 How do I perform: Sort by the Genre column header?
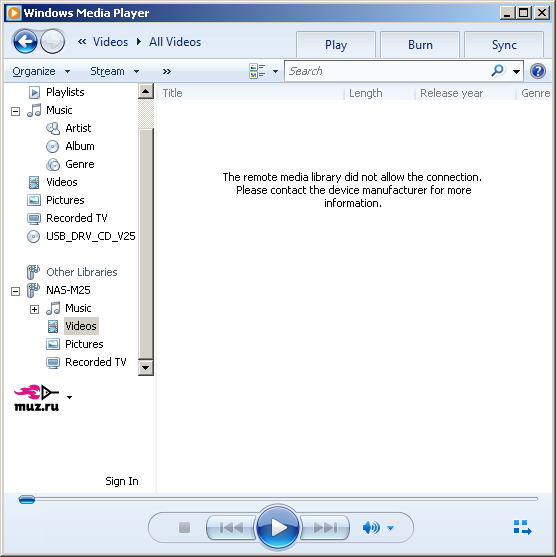pyautogui.click(x=534, y=93)
